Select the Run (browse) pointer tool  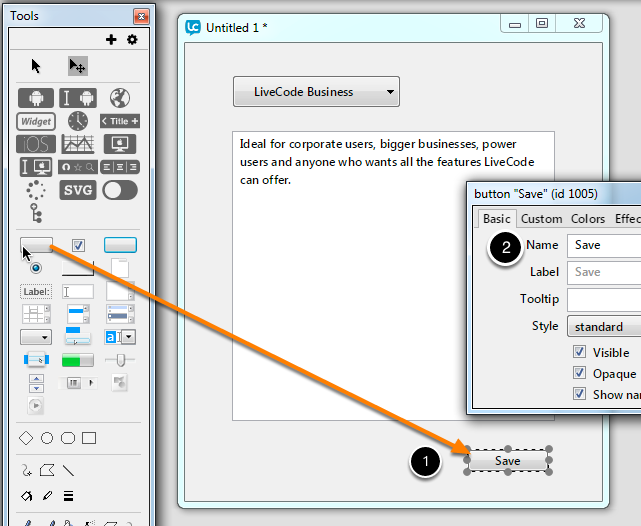pos(36,66)
